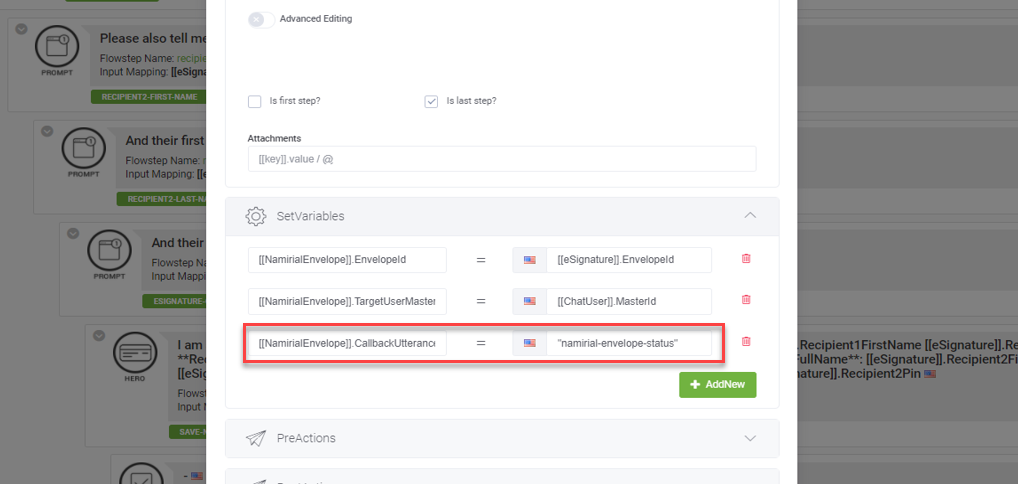
Task: Edit the [[NamirialEnvelope]].TargetUserMaster variable field
Action: pos(347,301)
